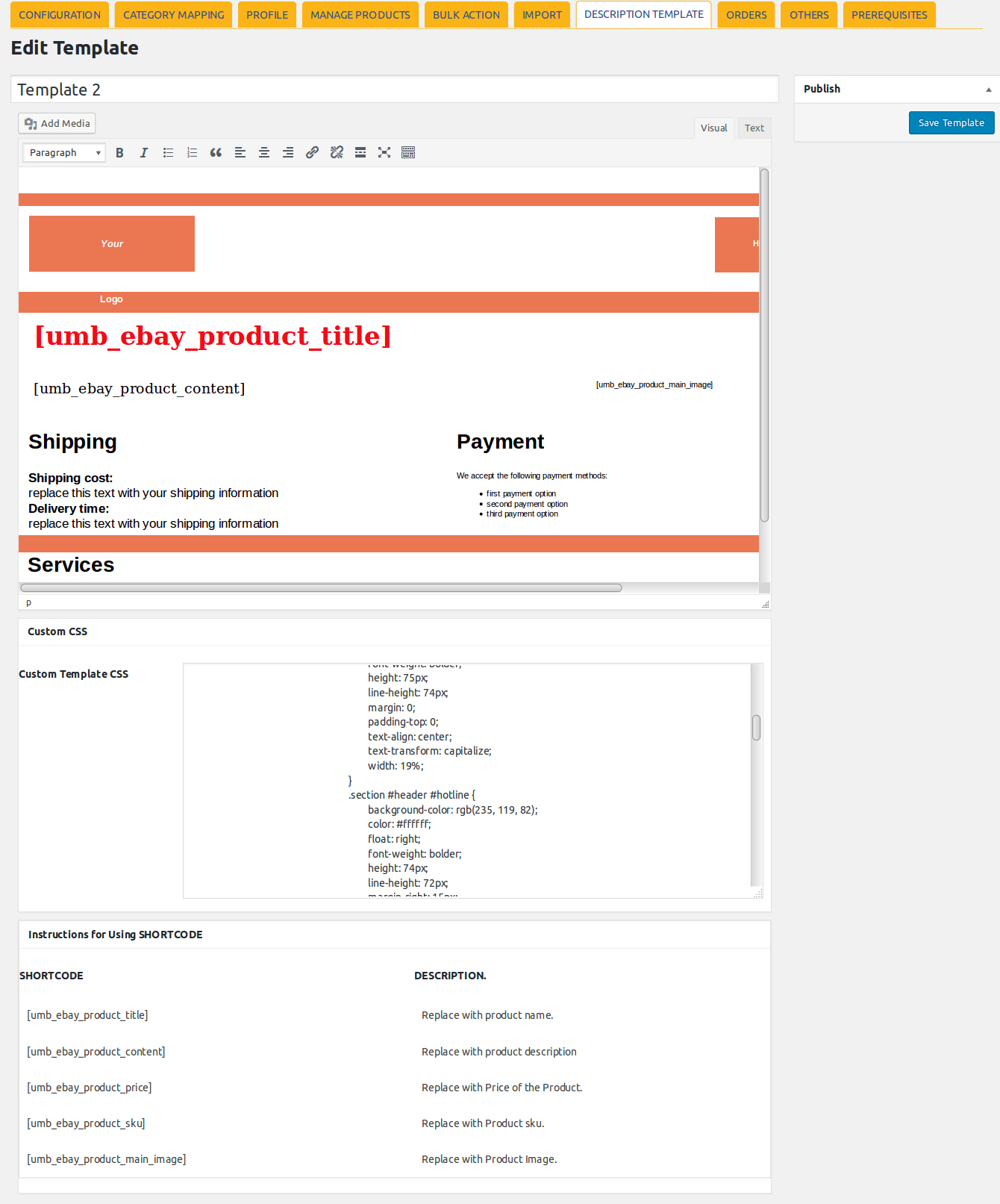1000x1204 pixels.
Task: Click the Custom CSS textarea scrollbar thumb
Action: pyautogui.click(x=757, y=728)
